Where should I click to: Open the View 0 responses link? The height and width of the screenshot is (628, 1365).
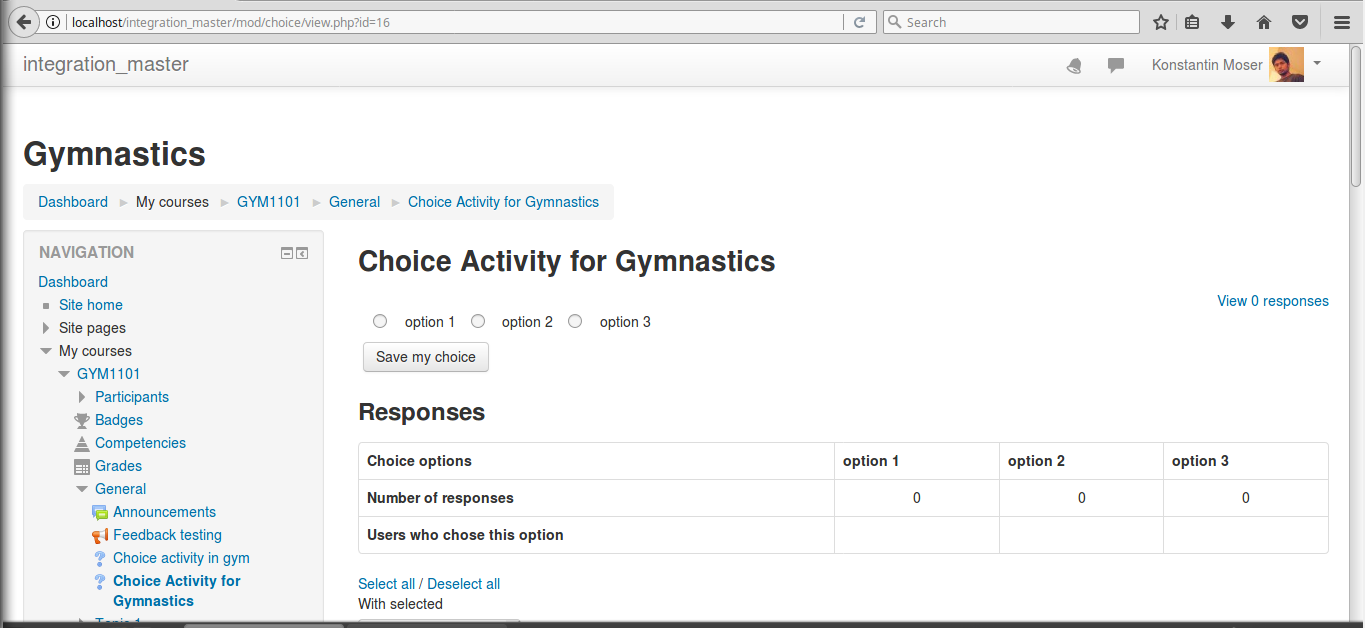[x=1273, y=301]
